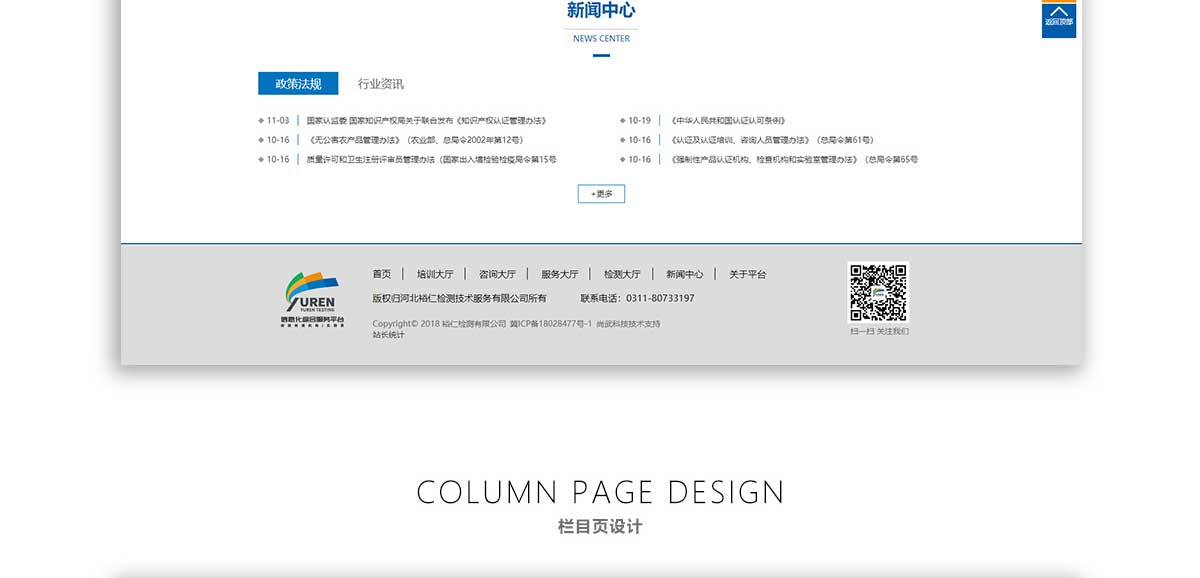Viewport: 1200px width, 578px height.
Task: Select 检测大厅 in footer navigation
Action: (622, 274)
